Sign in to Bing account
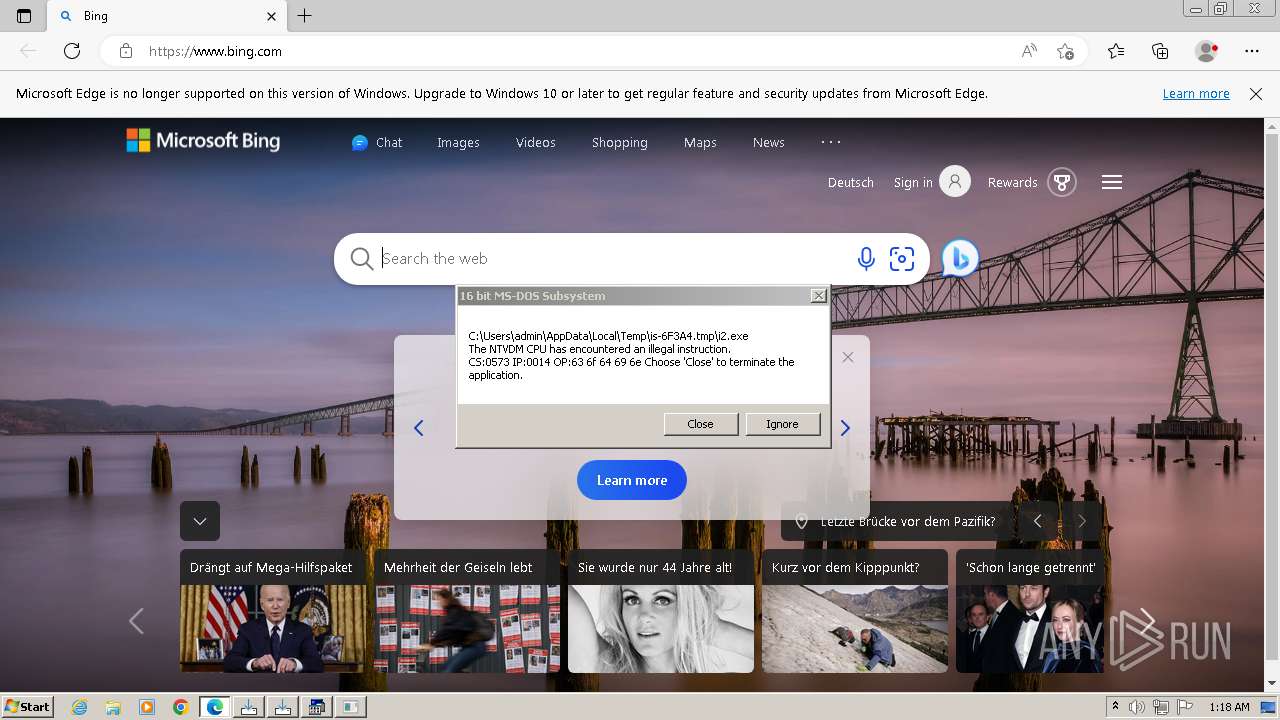 pos(931,182)
